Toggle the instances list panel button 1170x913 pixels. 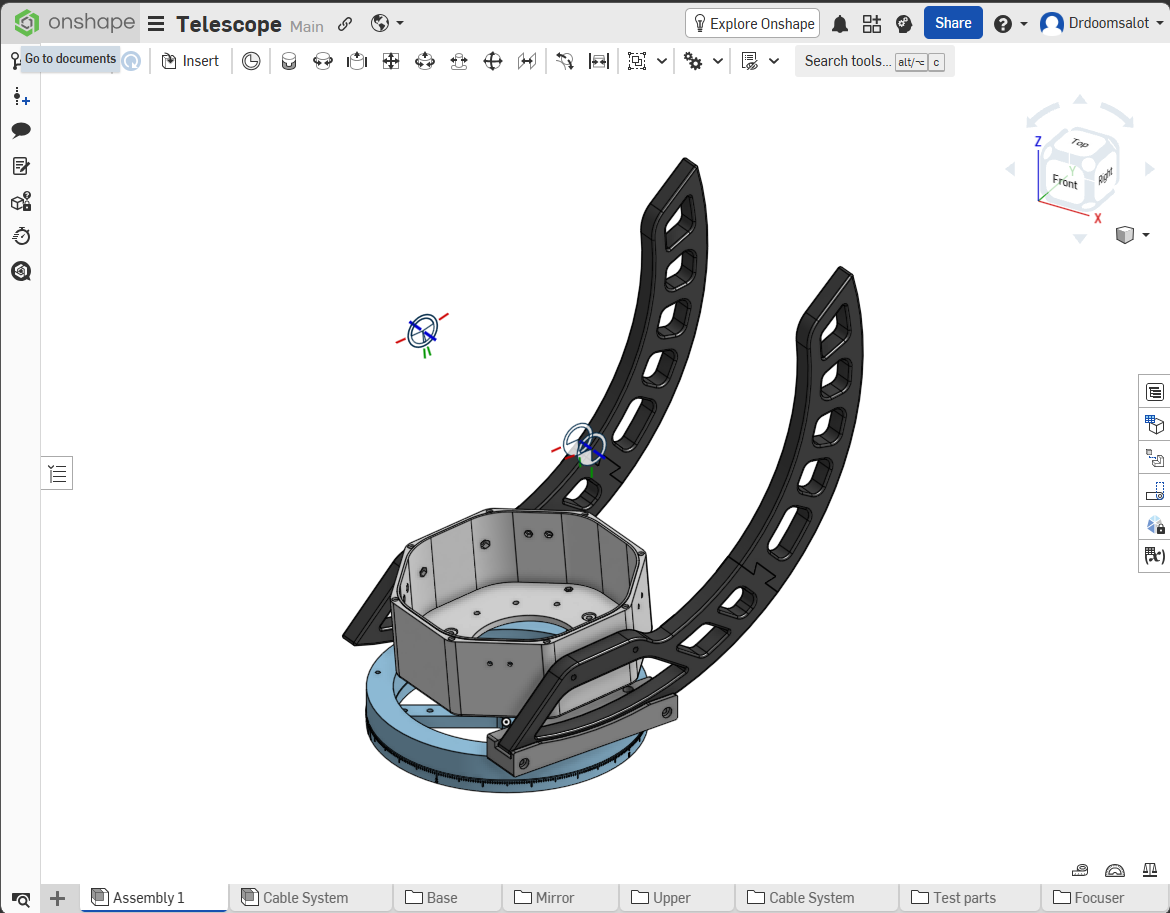pos(57,474)
